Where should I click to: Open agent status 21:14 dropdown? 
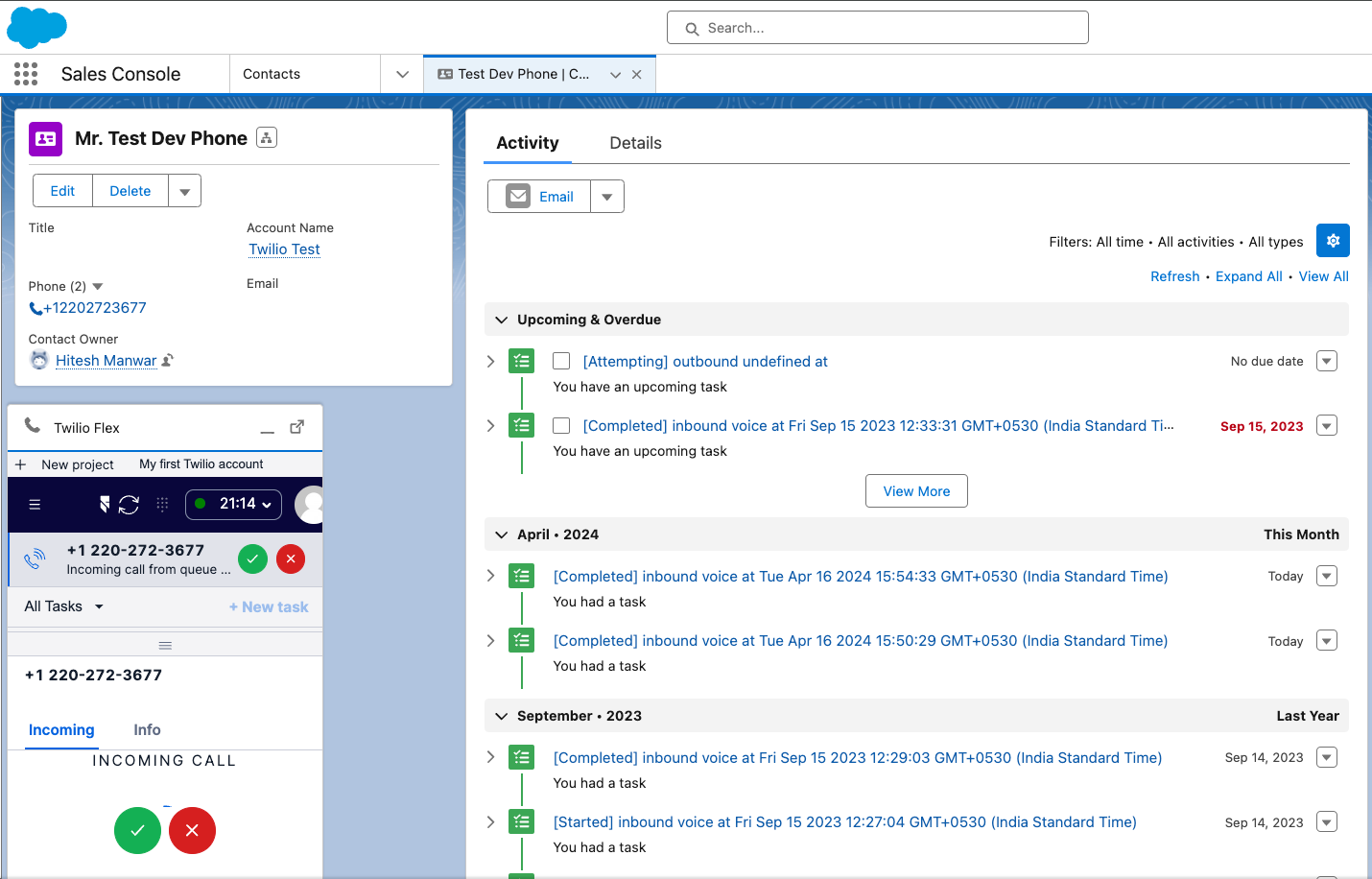pyautogui.click(x=233, y=504)
